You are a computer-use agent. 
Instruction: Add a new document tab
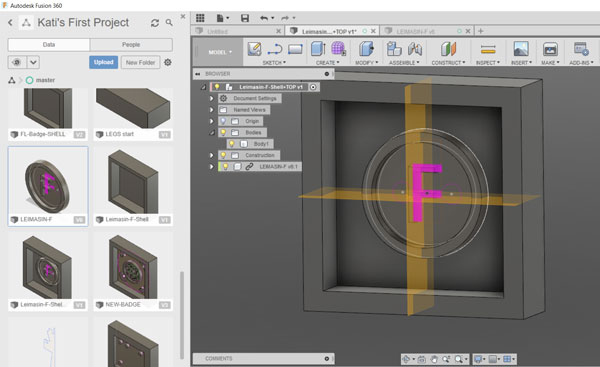[481, 31]
